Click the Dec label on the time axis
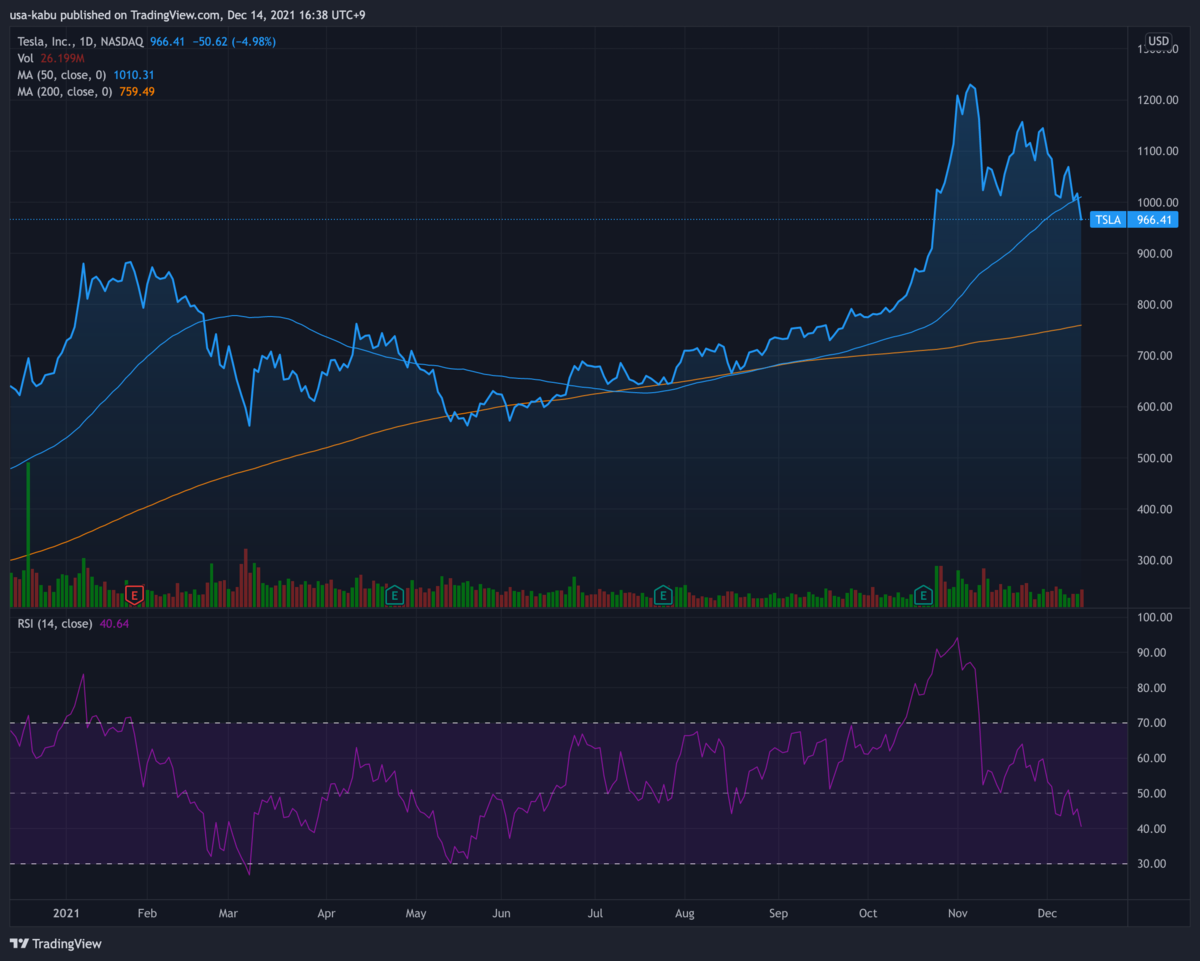Viewport: 1200px width, 961px height. [x=1048, y=914]
